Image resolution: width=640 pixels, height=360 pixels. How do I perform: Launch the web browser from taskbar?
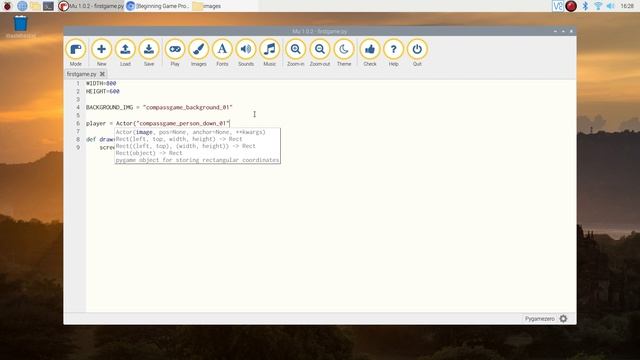[22, 6]
